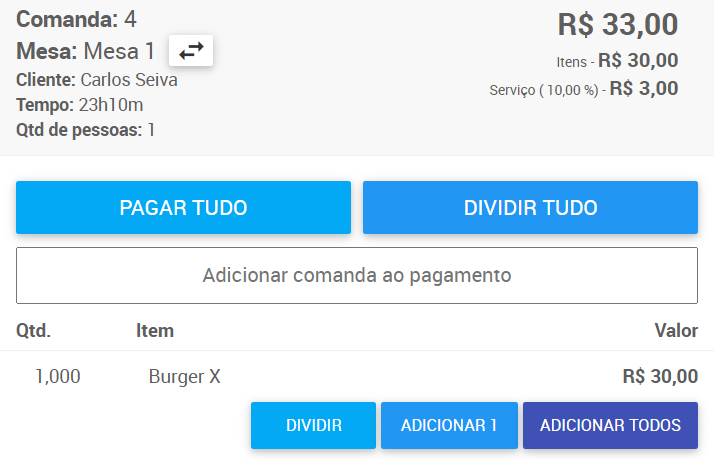Screen dimensions: 714x459
Task: Click the Item column header
Action: point(155,331)
